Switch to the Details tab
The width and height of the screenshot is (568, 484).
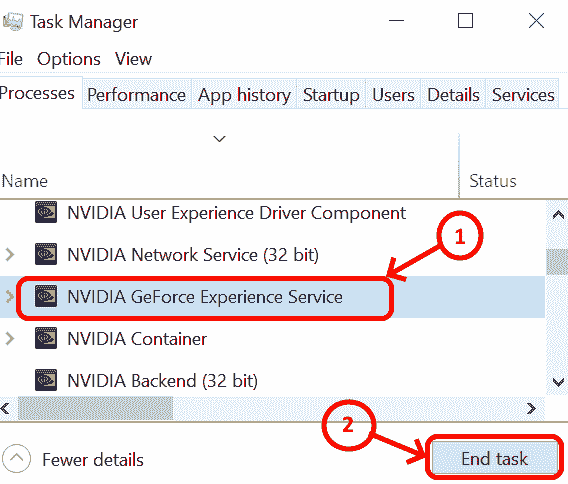(x=453, y=95)
